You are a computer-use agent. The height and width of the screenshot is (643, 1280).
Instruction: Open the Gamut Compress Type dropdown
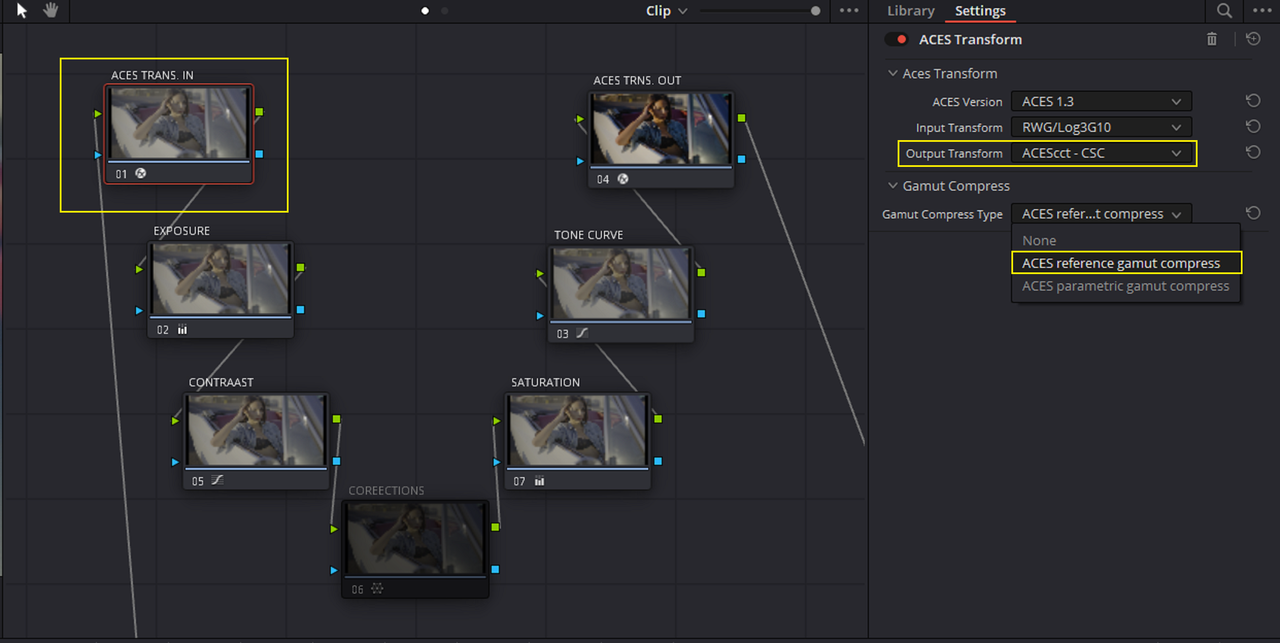[x=1101, y=213]
